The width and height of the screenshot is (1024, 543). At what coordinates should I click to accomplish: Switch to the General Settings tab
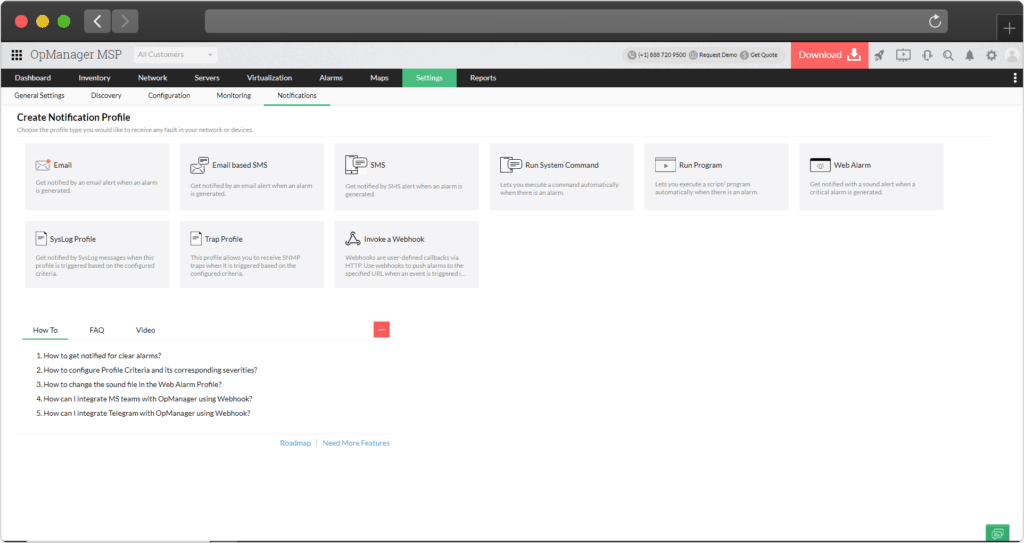(39, 95)
